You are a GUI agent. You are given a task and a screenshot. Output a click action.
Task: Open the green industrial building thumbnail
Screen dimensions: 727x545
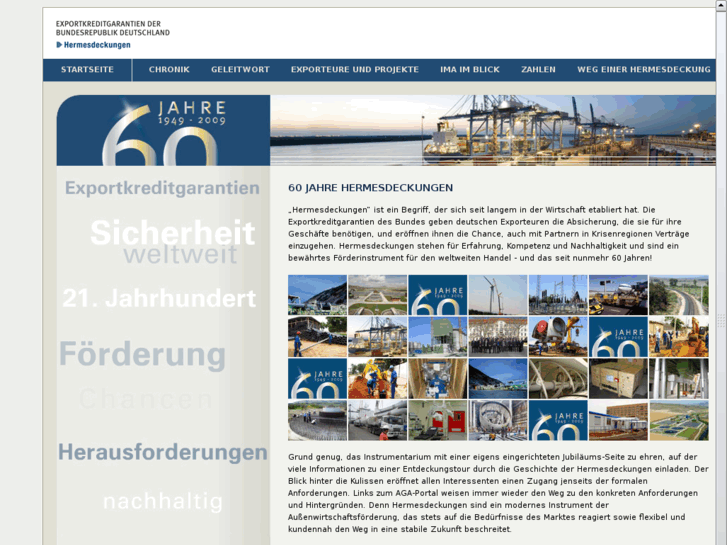[x=438, y=337]
